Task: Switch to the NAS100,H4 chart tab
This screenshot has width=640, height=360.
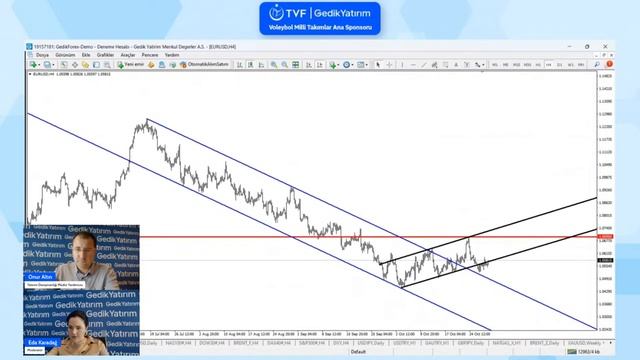Action: coord(178,343)
